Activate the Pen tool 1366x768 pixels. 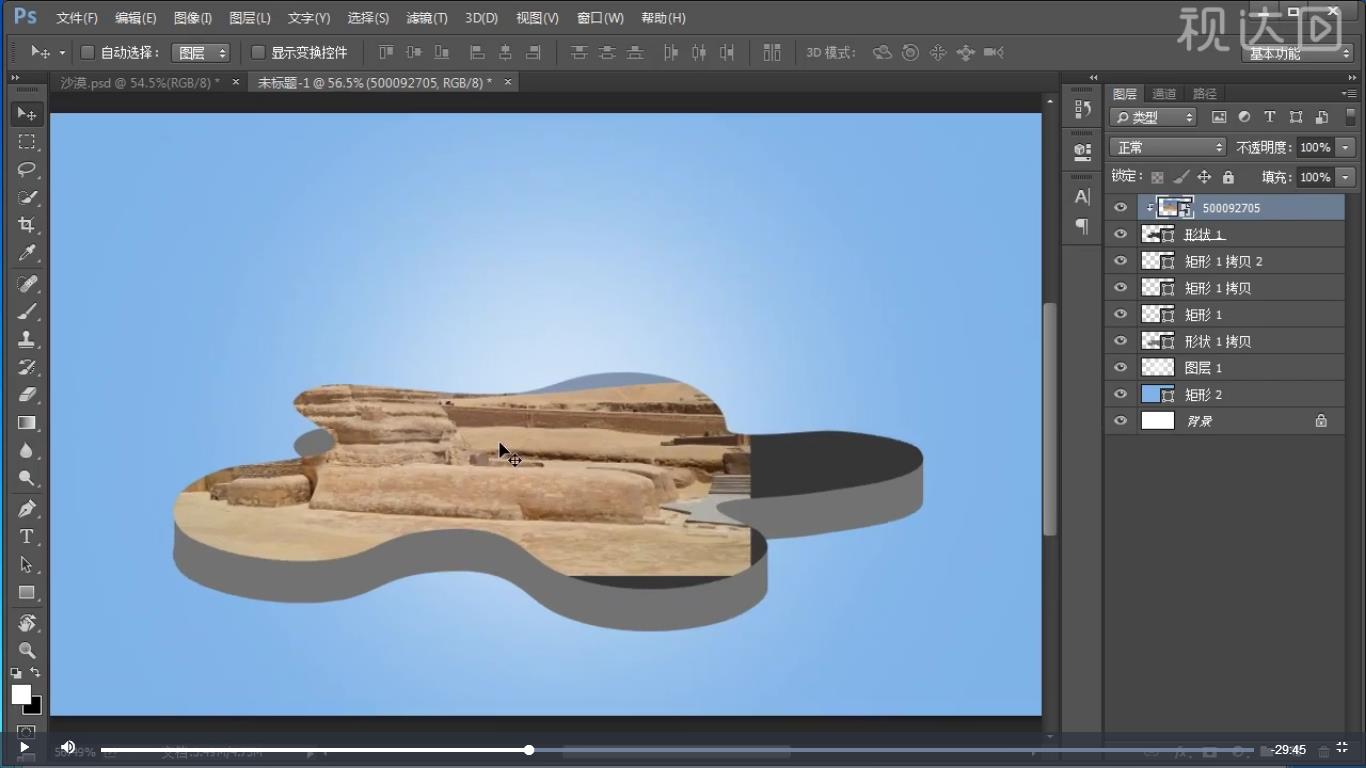coord(27,508)
